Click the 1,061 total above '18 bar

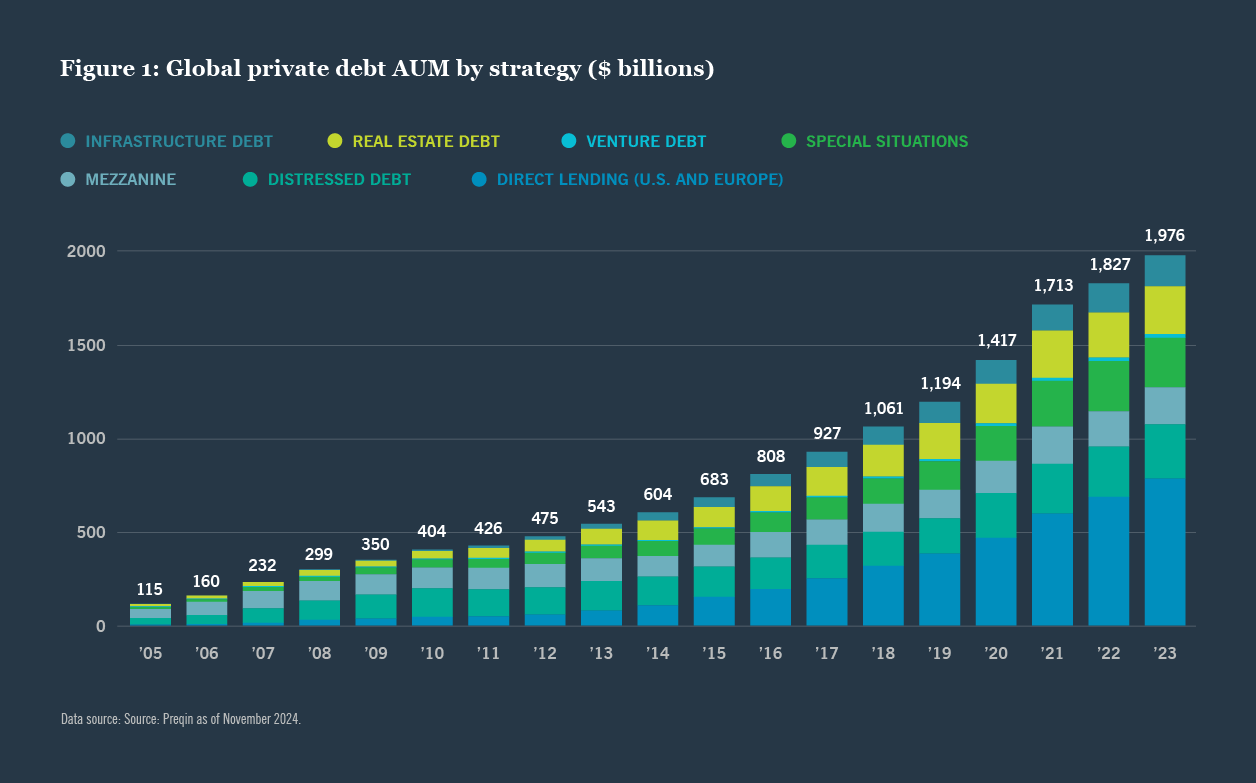883,408
